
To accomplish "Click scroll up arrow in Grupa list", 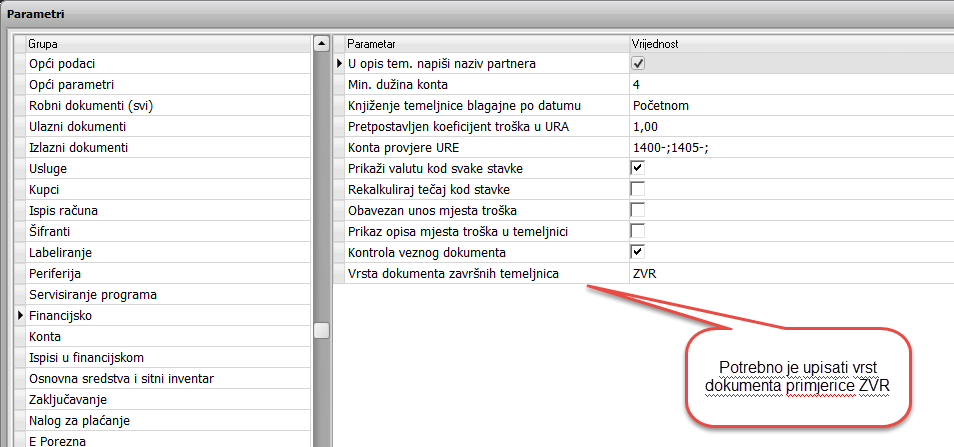I will tap(321, 44).
